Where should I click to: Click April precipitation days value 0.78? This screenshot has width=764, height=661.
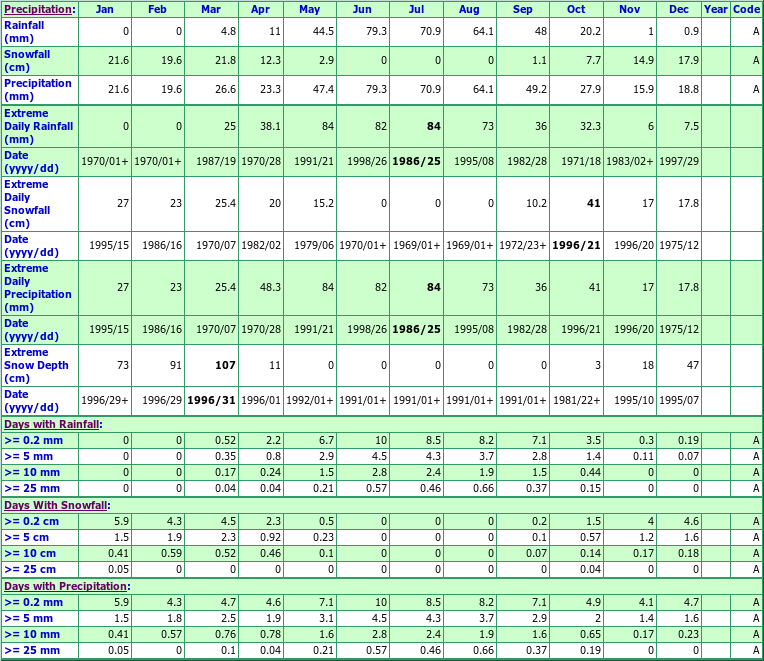pyautogui.click(x=270, y=634)
